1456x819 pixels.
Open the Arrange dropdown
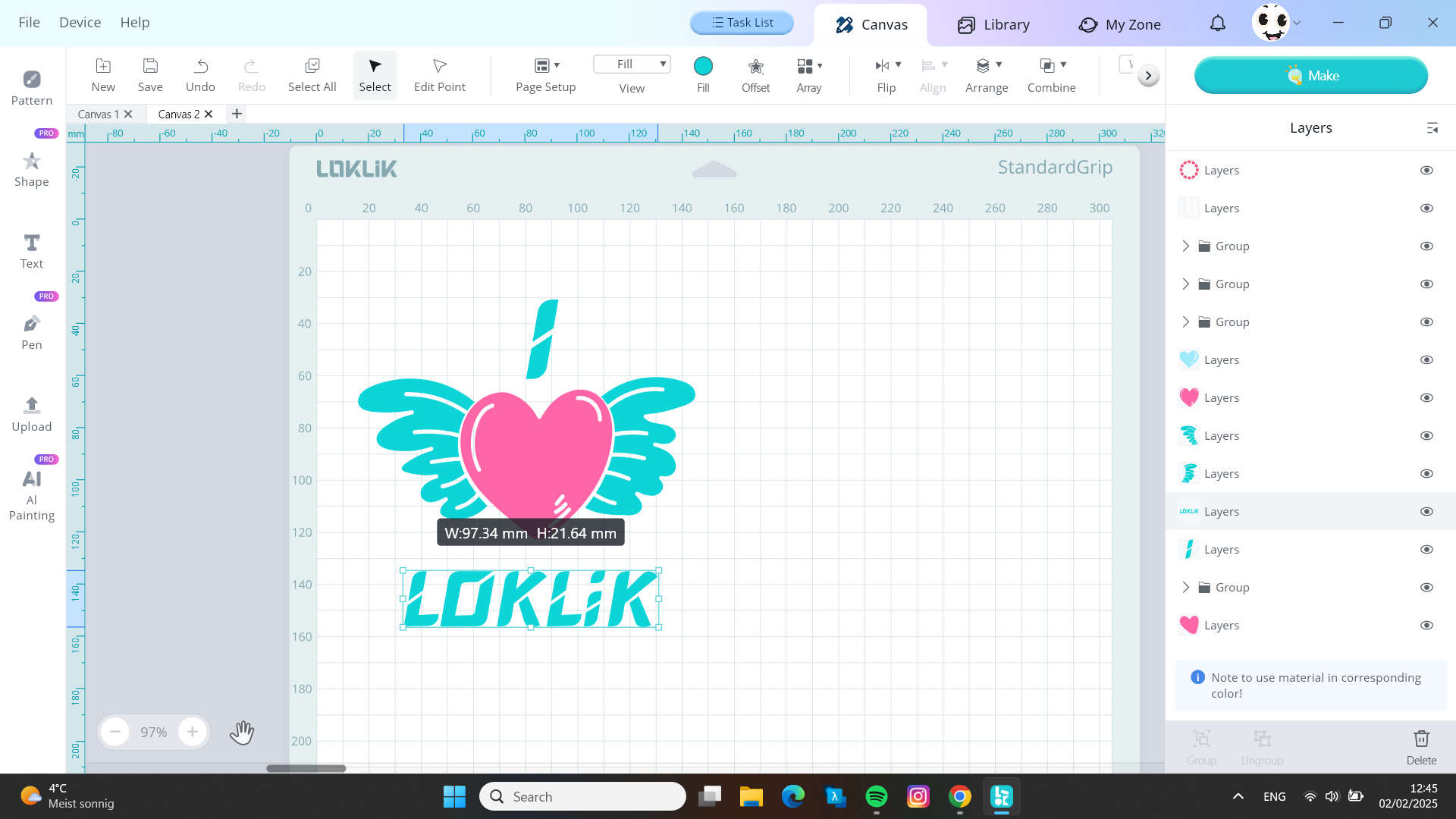pyautogui.click(x=987, y=75)
